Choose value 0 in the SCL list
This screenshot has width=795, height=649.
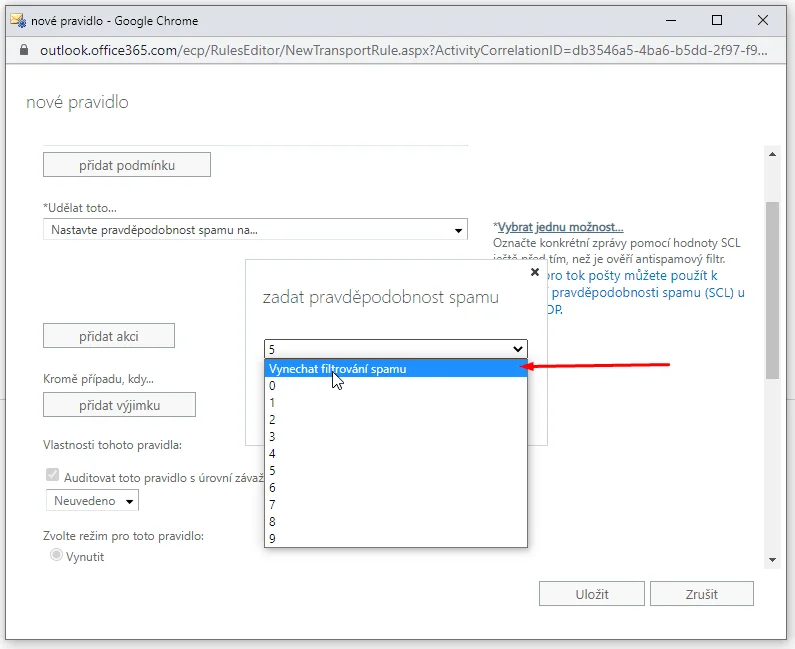[396, 386]
